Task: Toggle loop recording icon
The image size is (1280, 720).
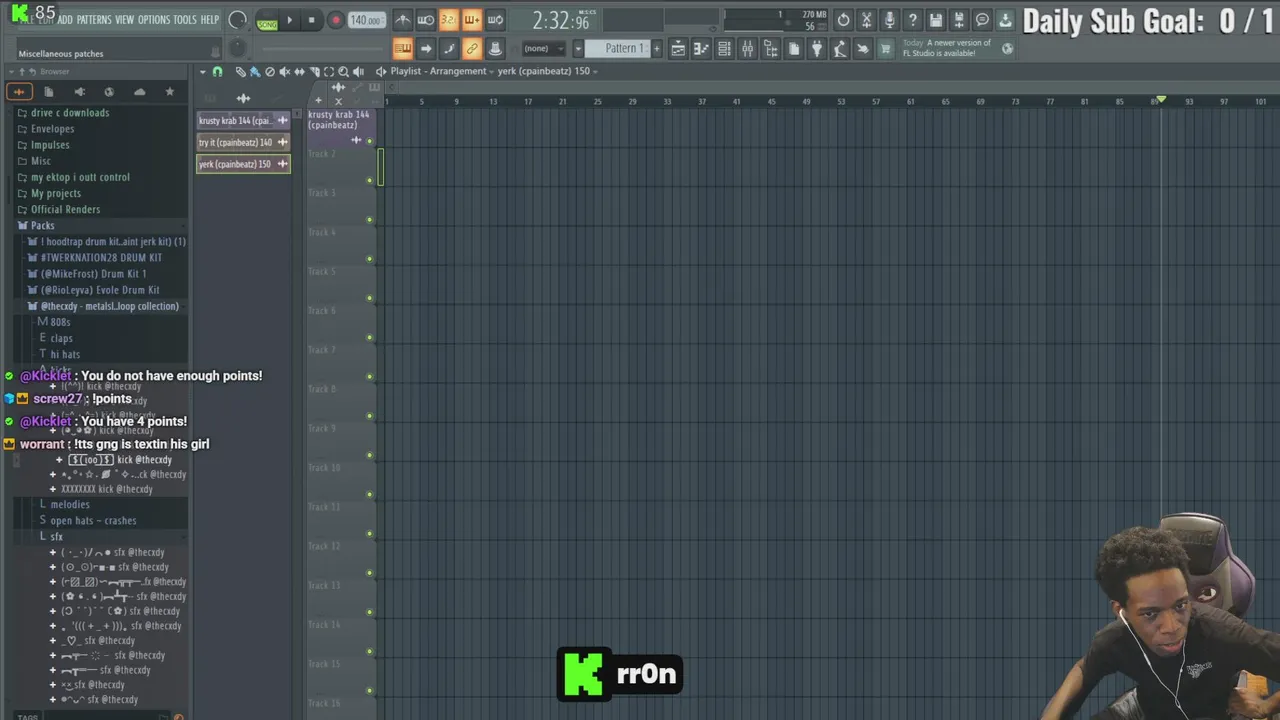Action: click(x=495, y=20)
